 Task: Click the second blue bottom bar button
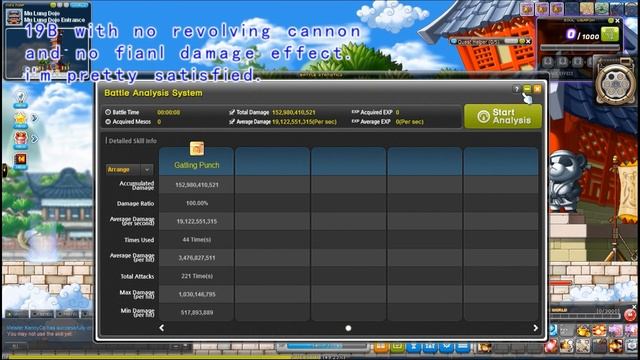coord(430,347)
